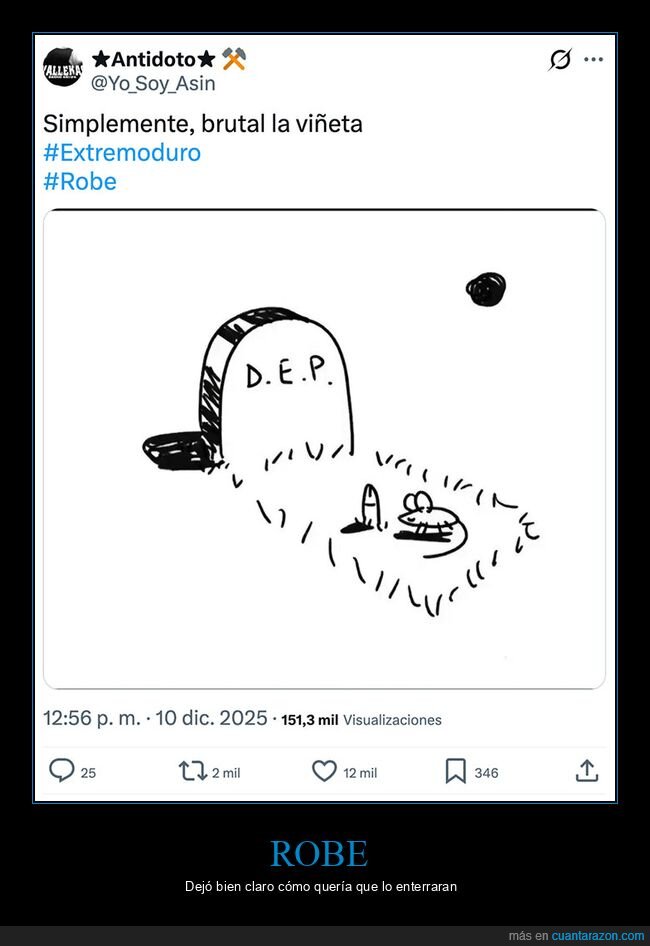The image size is (650, 946).
Task: Click the Antidoto profile avatar
Action: (x=62, y=68)
